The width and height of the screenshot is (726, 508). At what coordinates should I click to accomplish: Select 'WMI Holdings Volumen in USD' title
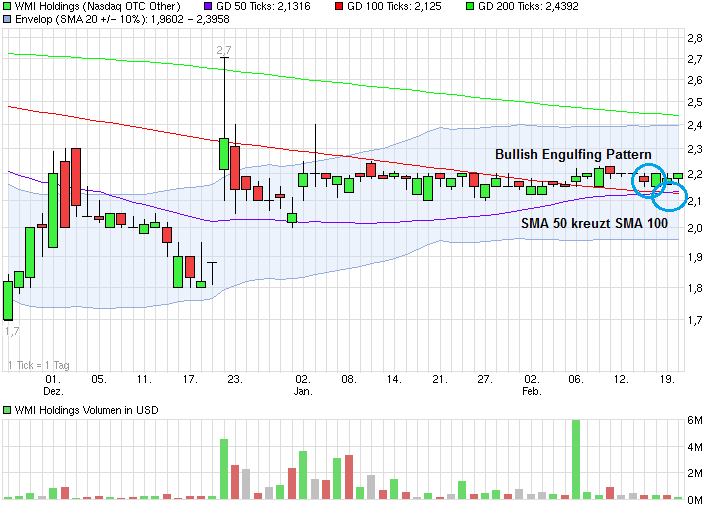[x=86, y=410]
